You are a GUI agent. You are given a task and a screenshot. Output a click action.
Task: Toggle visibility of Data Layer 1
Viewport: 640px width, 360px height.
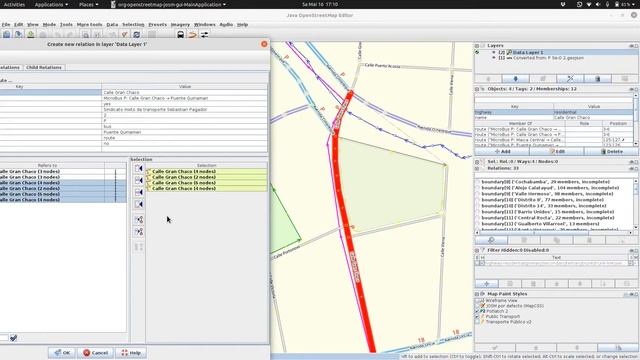click(x=494, y=52)
